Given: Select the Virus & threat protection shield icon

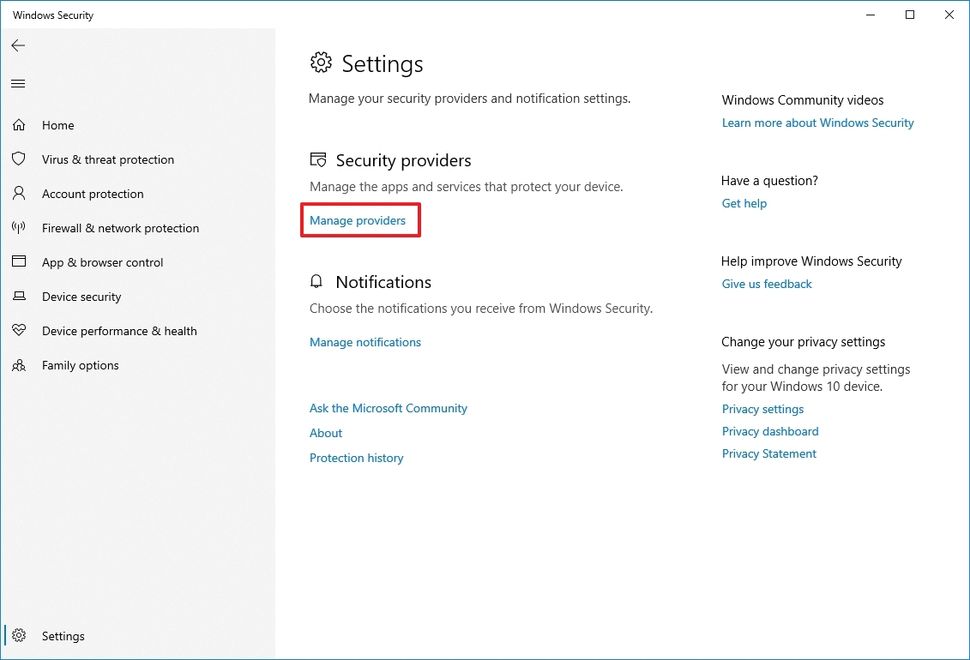Looking at the screenshot, I should 18,159.
